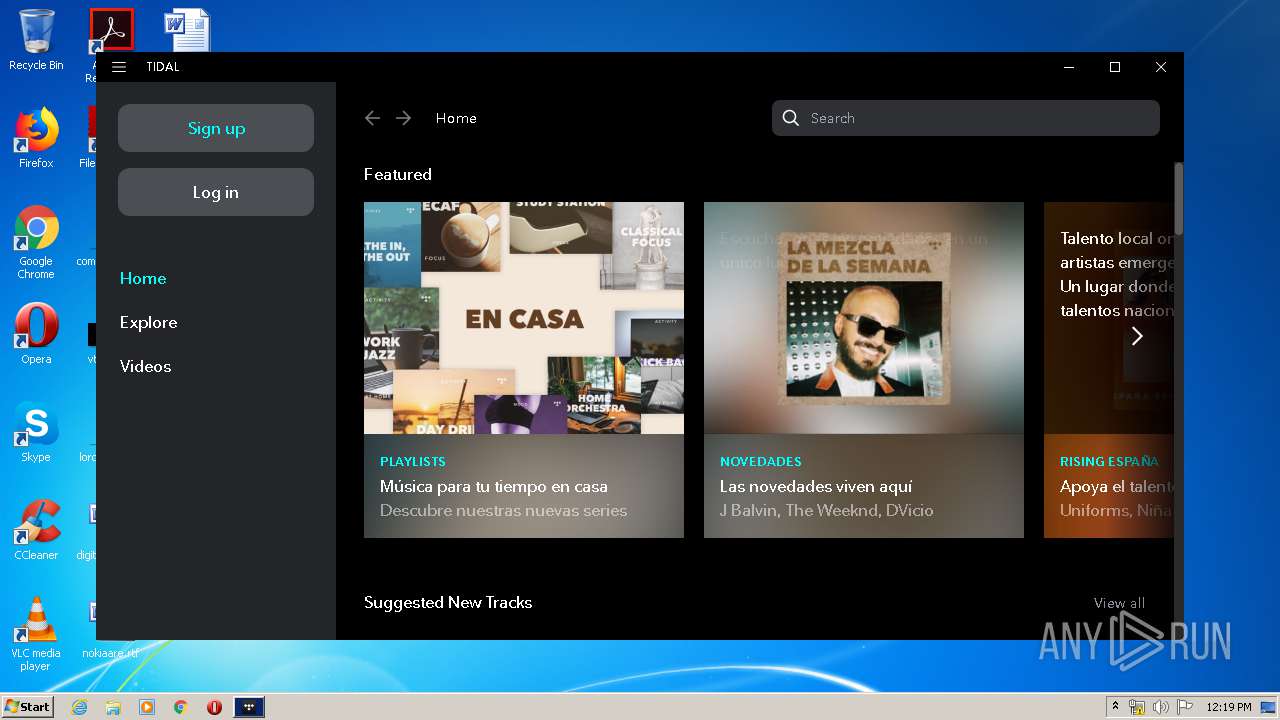Viewport: 1280px width, 720px height.
Task: Click the Suggested New Tracks heading
Action: point(448,602)
